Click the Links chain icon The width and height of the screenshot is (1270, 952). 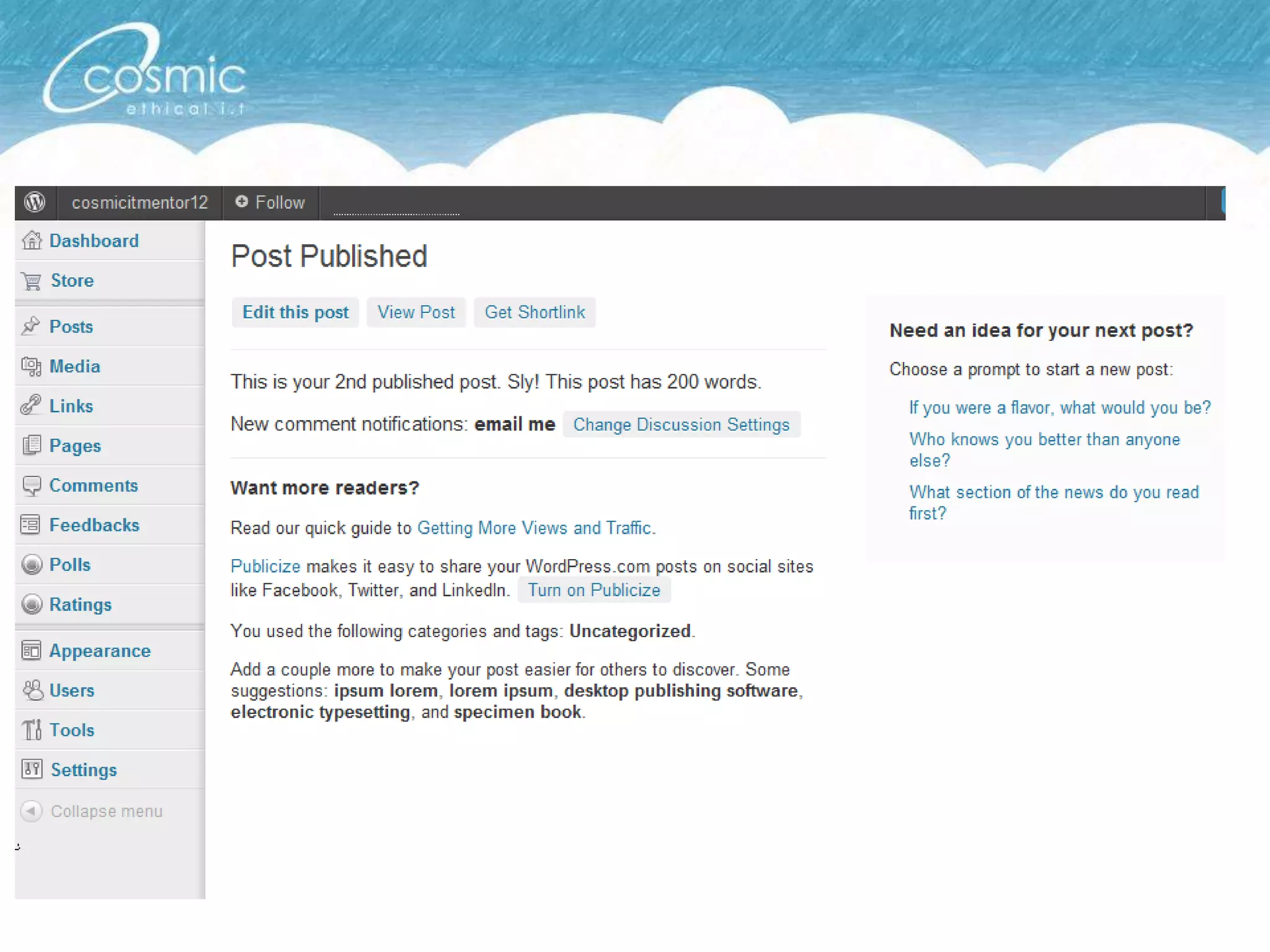(x=31, y=405)
